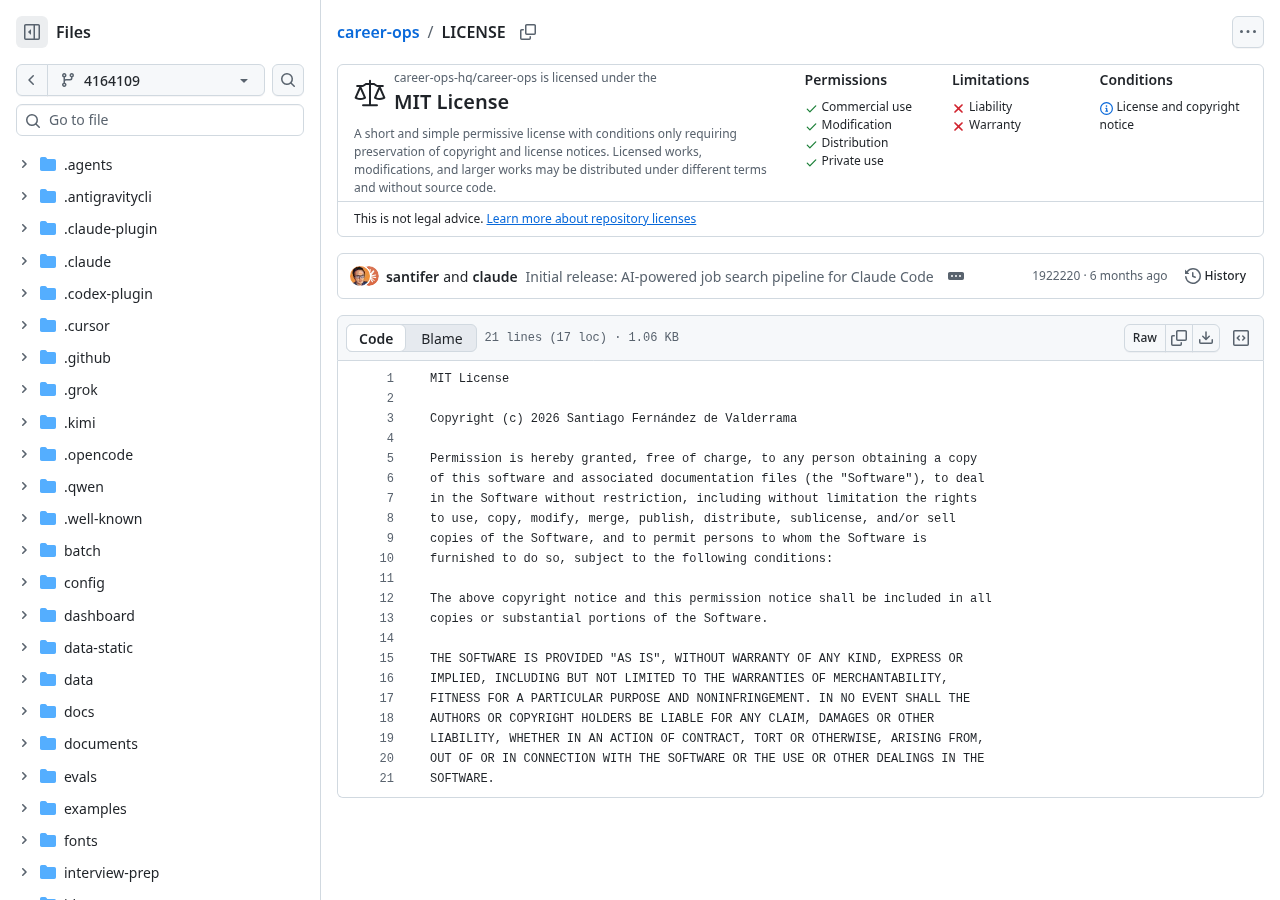Select the interview-prep folder row
This screenshot has height=900, width=1280.
(x=160, y=872)
